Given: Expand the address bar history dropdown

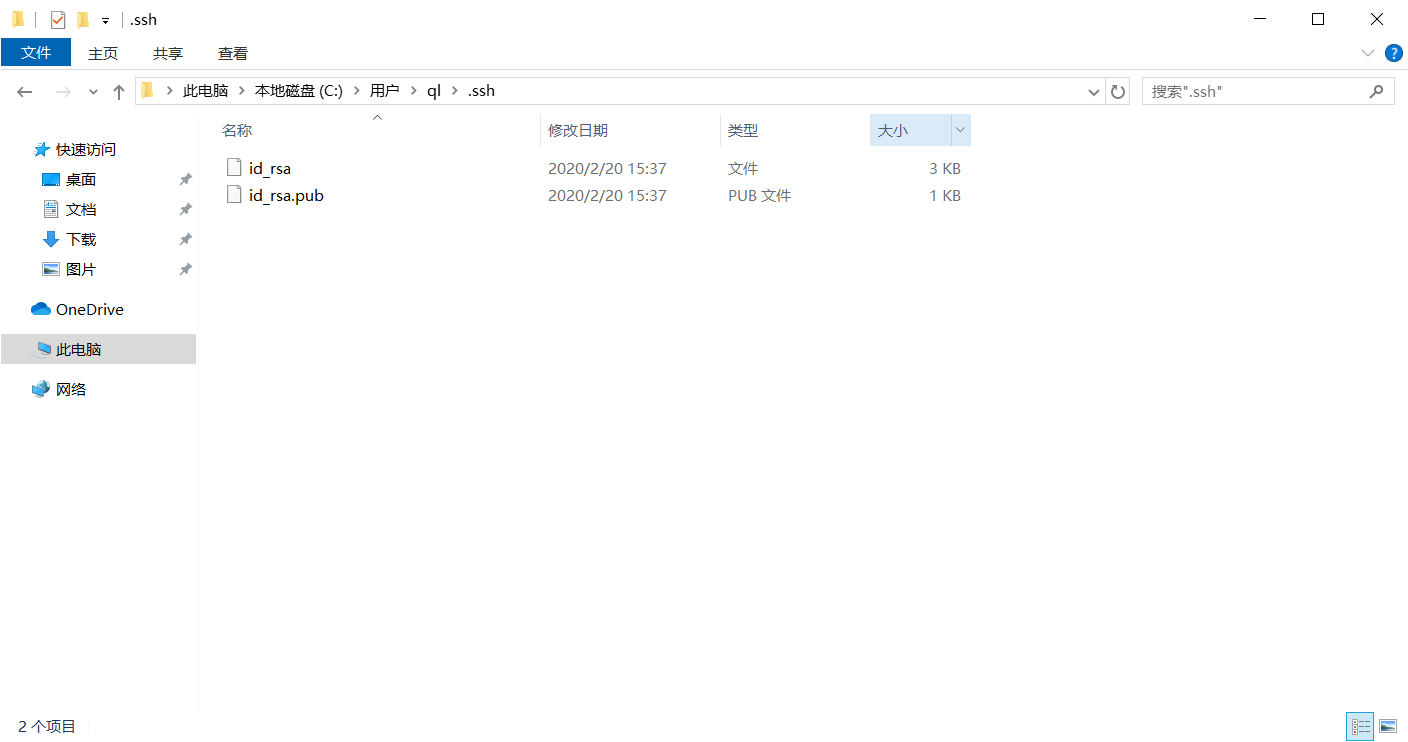Looking at the screenshot, I should tap(1094, 92).
